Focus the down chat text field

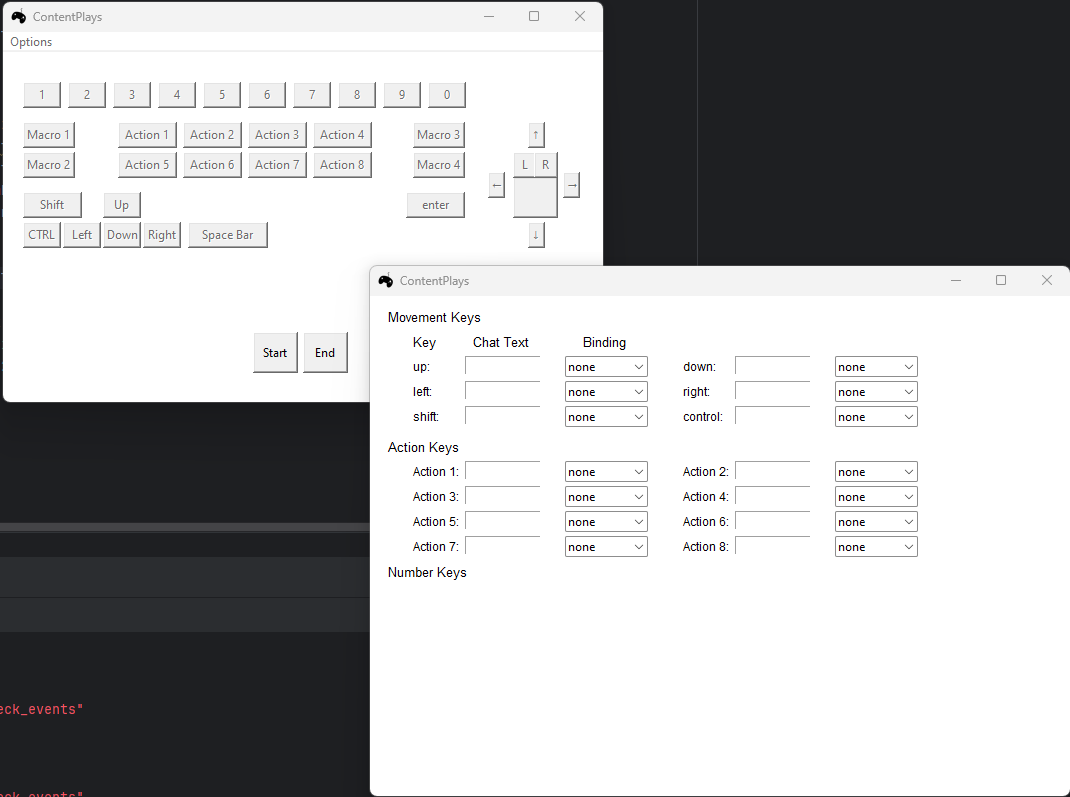[x=772, y=366]
